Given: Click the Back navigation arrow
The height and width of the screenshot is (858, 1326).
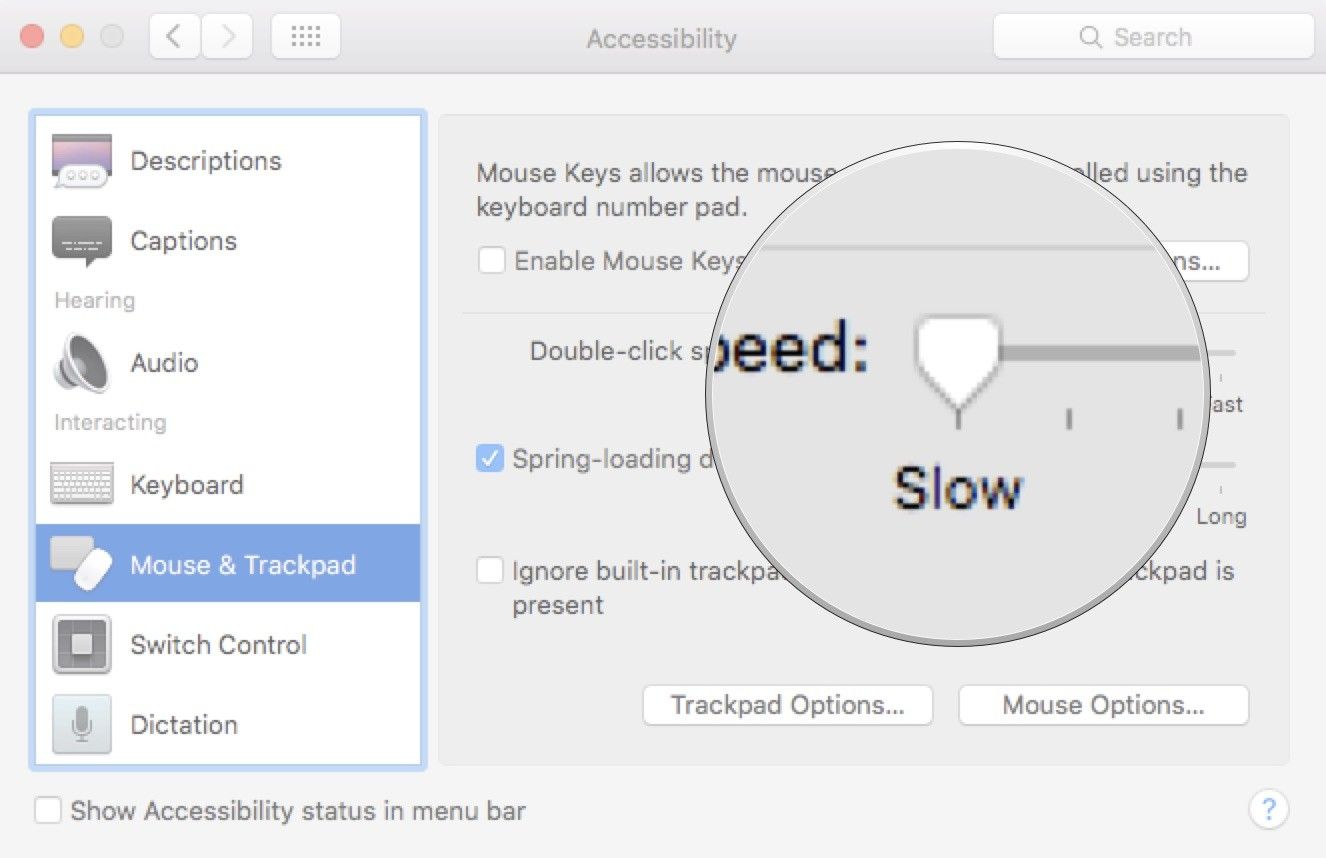Looking at the screenshot, I should [x=175, y=37].
